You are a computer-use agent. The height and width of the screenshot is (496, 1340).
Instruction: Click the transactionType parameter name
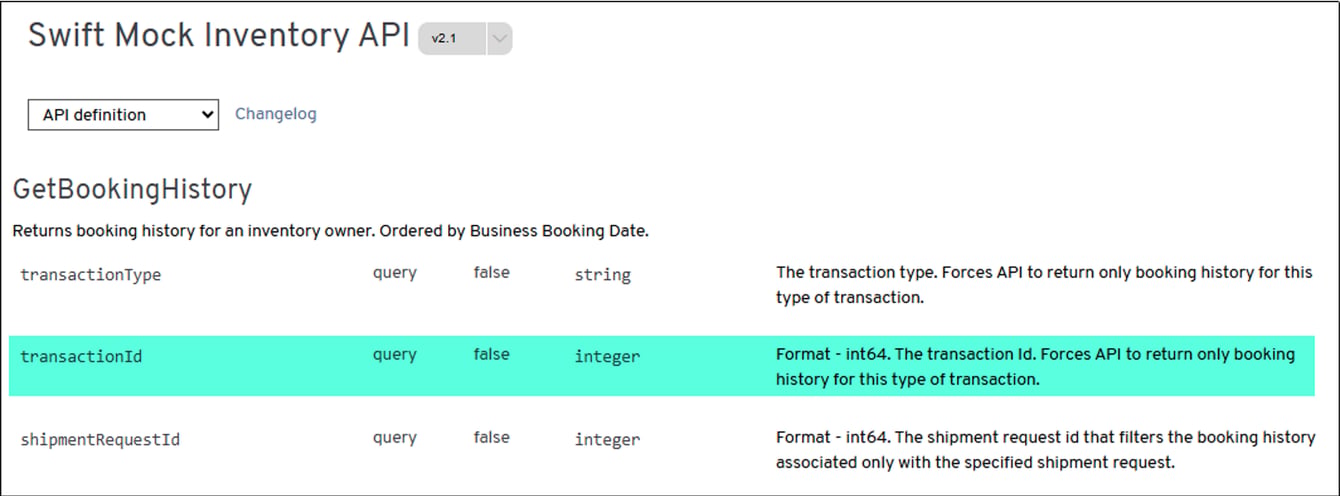pyautogui.click(x=90, y=275)
